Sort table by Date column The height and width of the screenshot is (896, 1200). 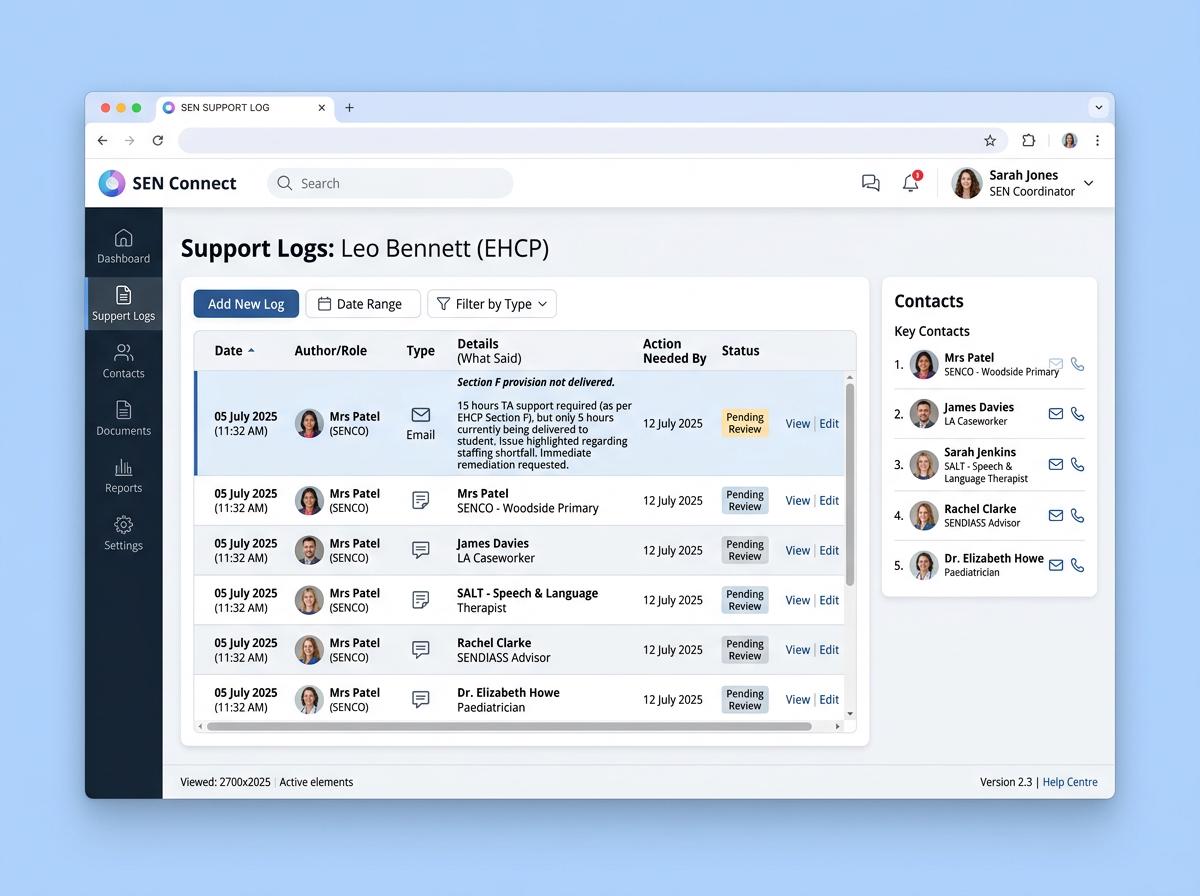[x=234, y=351]
